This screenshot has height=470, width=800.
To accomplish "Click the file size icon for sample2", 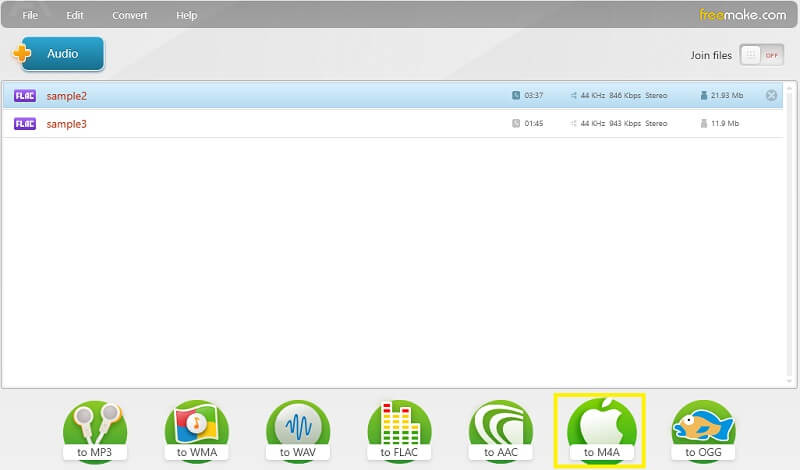I will [704, 95].
